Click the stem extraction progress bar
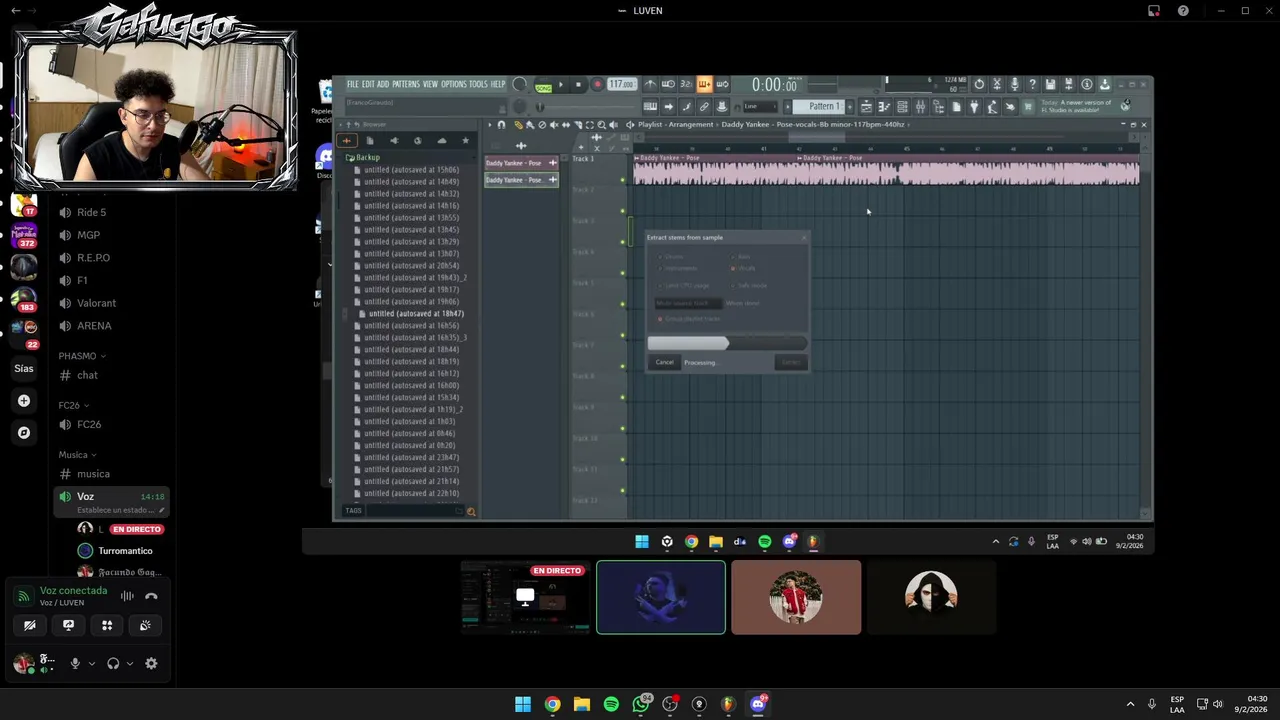Screen dimensions: 1280x720 (x=727, y=343)
